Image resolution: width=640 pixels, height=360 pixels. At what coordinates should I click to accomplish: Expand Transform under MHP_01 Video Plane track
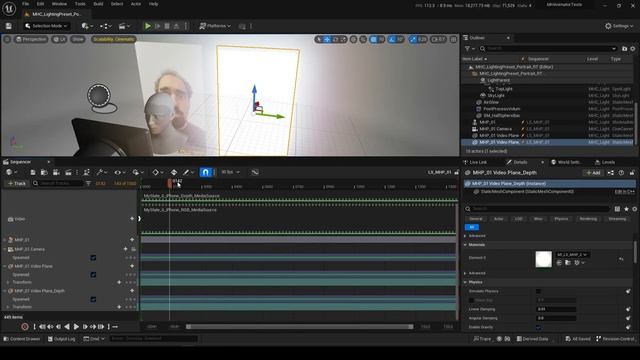8,282
